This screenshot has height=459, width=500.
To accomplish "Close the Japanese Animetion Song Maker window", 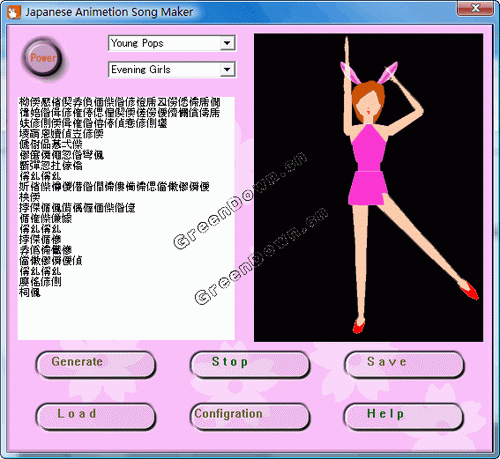I will click(x=475, y=7).
